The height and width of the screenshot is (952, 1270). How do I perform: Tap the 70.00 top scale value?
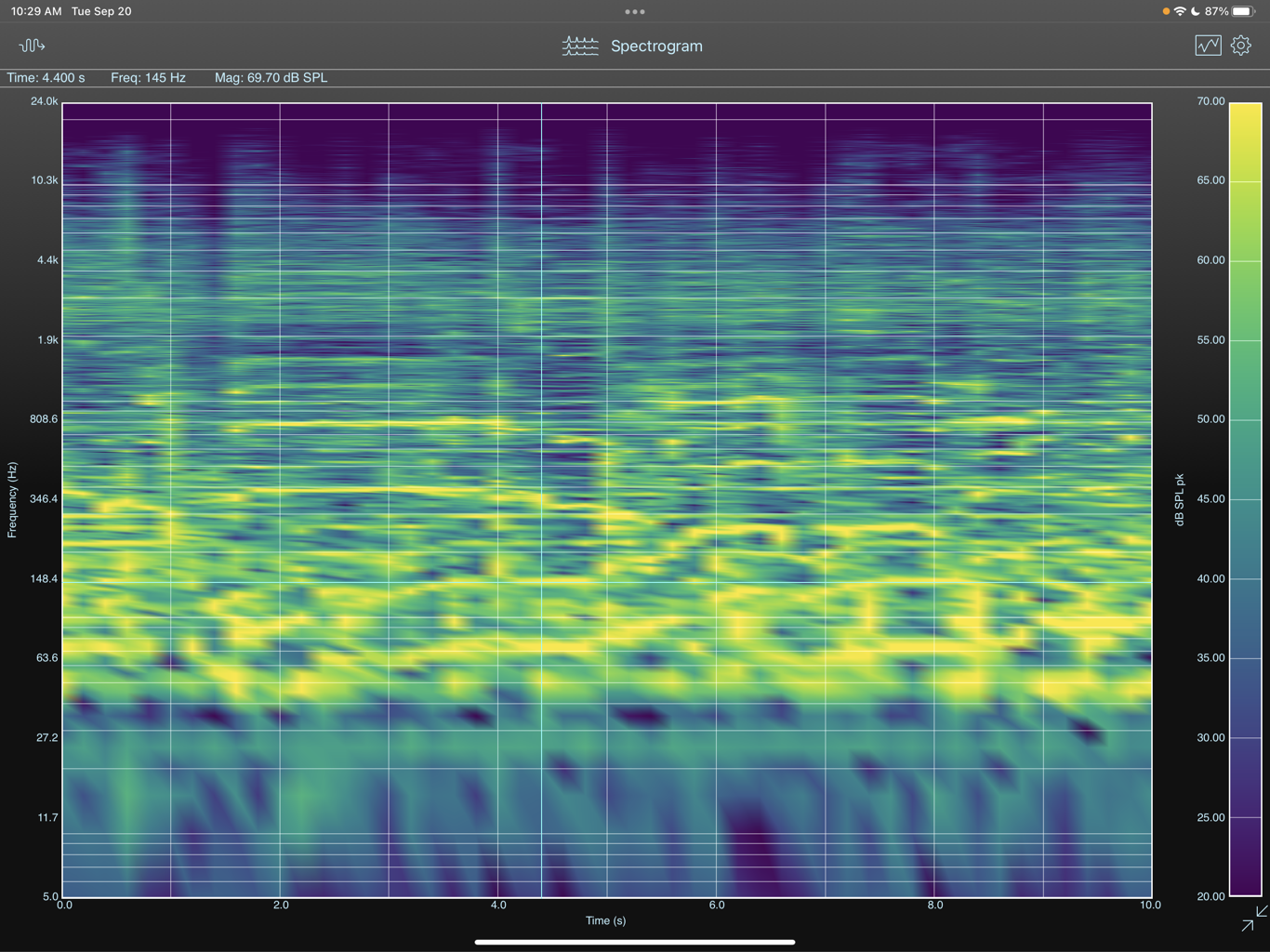1210,101
